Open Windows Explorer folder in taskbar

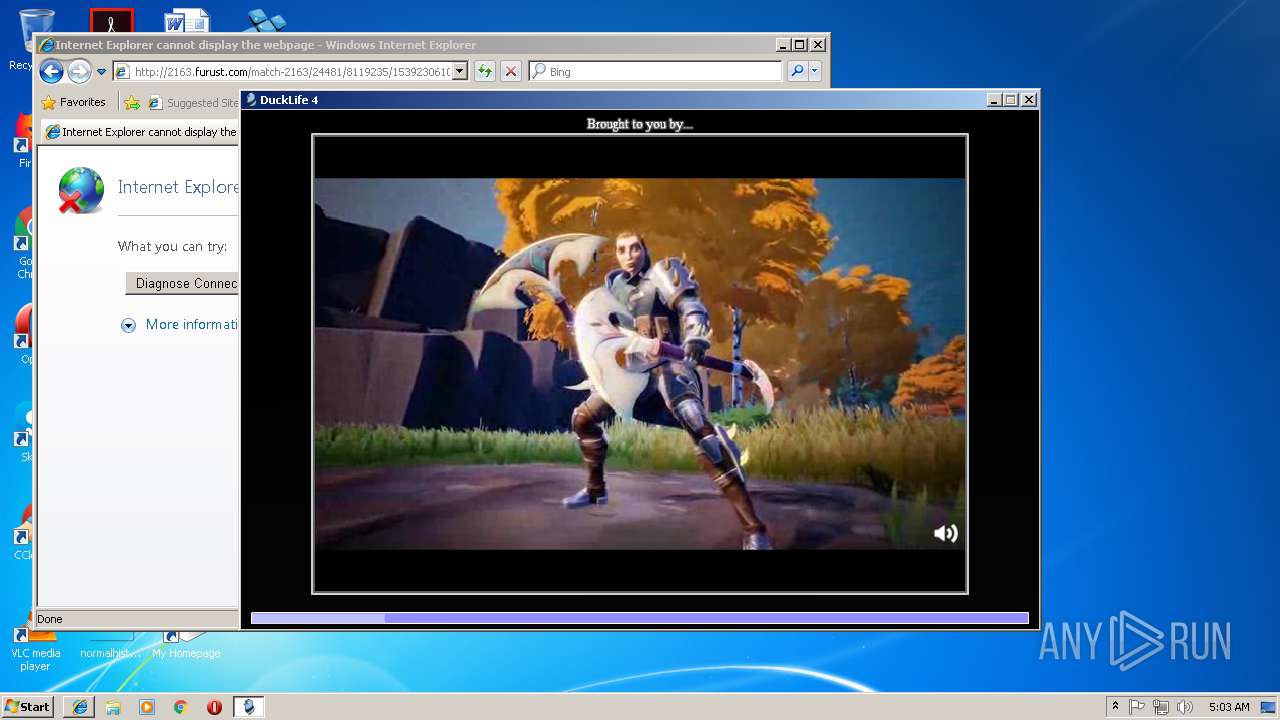coord(113,707)
